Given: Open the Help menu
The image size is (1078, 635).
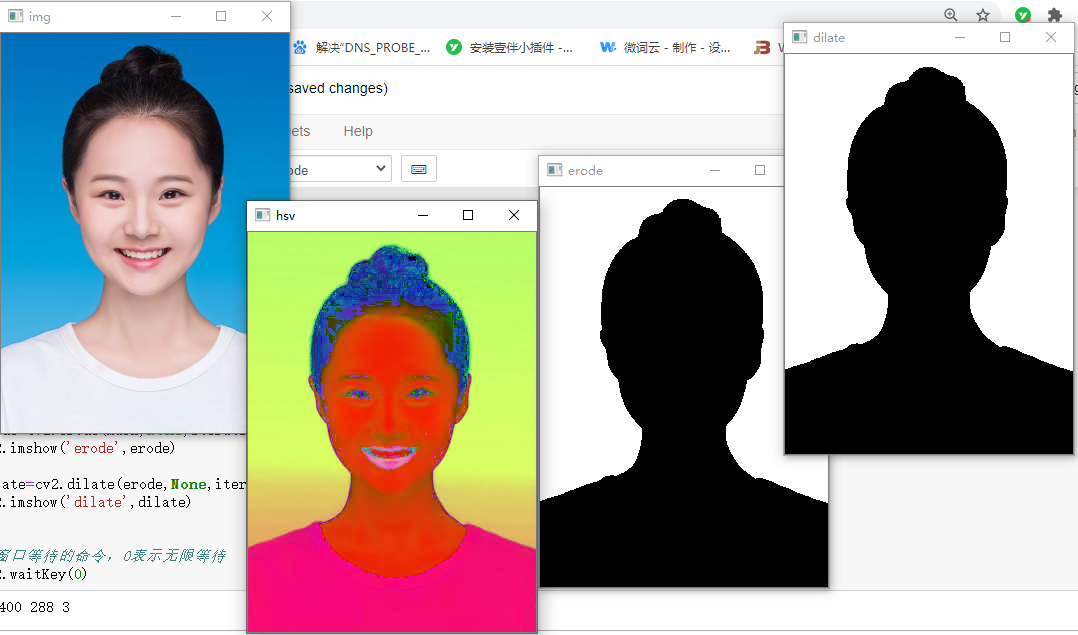Looking at the screenshot, I should tap(358, 131).
